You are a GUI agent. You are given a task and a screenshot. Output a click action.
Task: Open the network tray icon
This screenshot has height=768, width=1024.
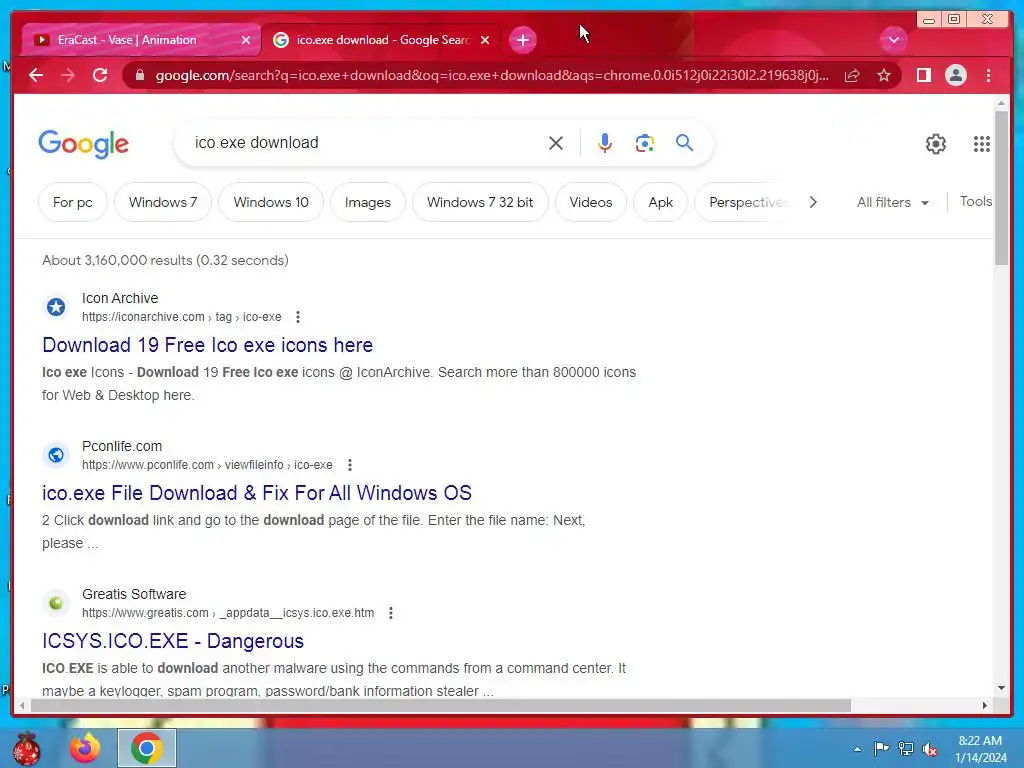pyautogui.click(x=906, y=749)
